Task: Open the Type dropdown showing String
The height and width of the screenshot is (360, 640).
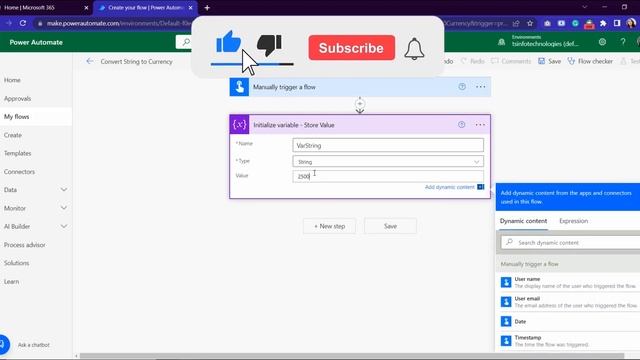Action: (388, 162)
